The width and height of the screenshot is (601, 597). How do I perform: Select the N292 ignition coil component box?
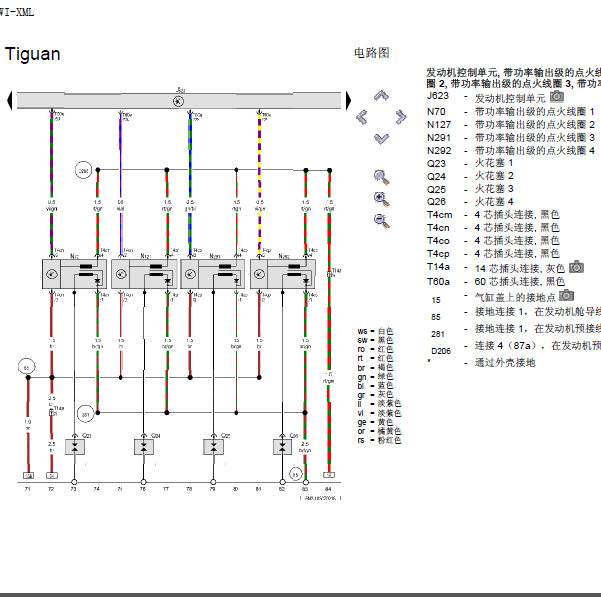coord(283,274)
